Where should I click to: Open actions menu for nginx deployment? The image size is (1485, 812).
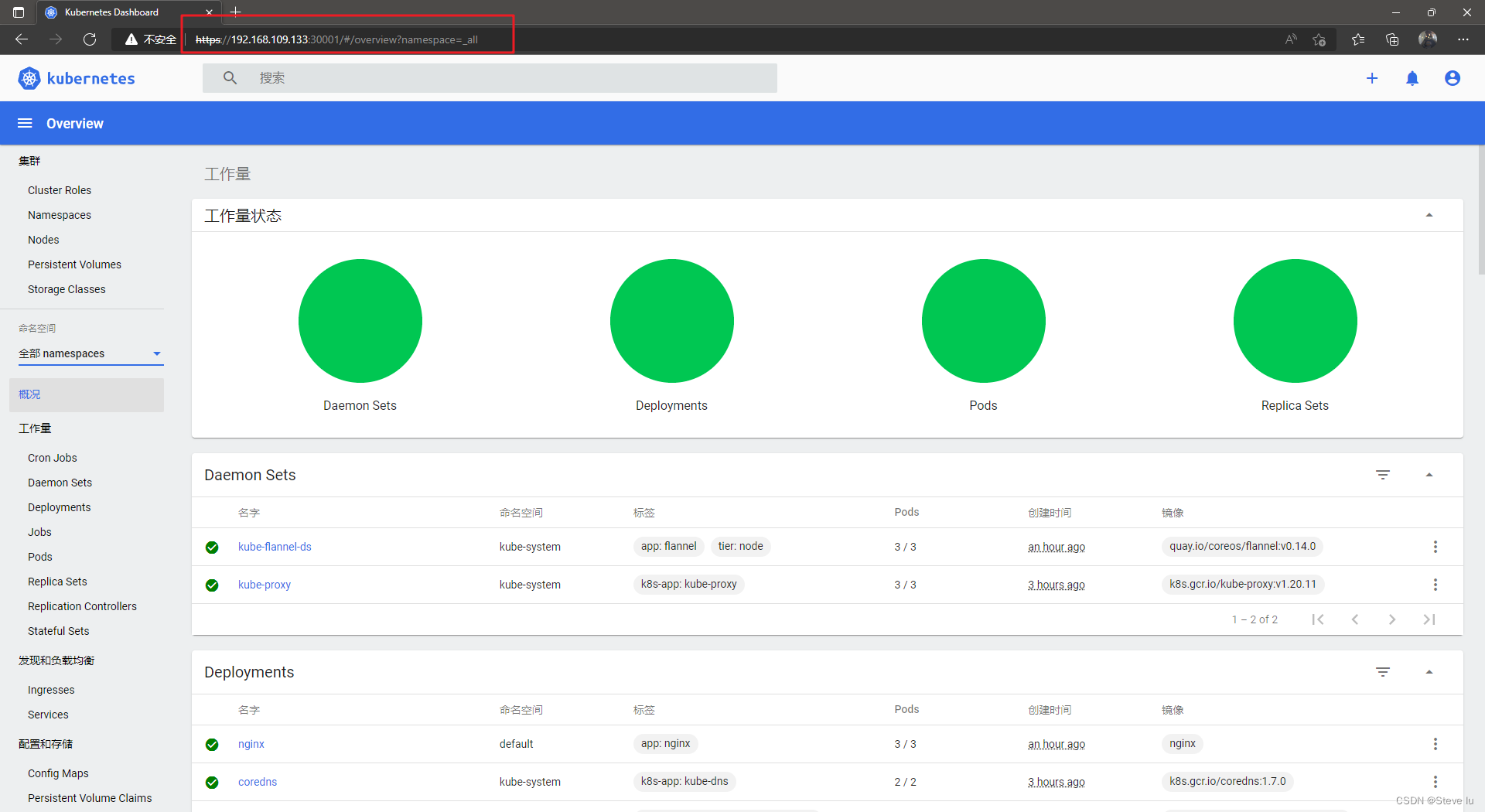1435,744
